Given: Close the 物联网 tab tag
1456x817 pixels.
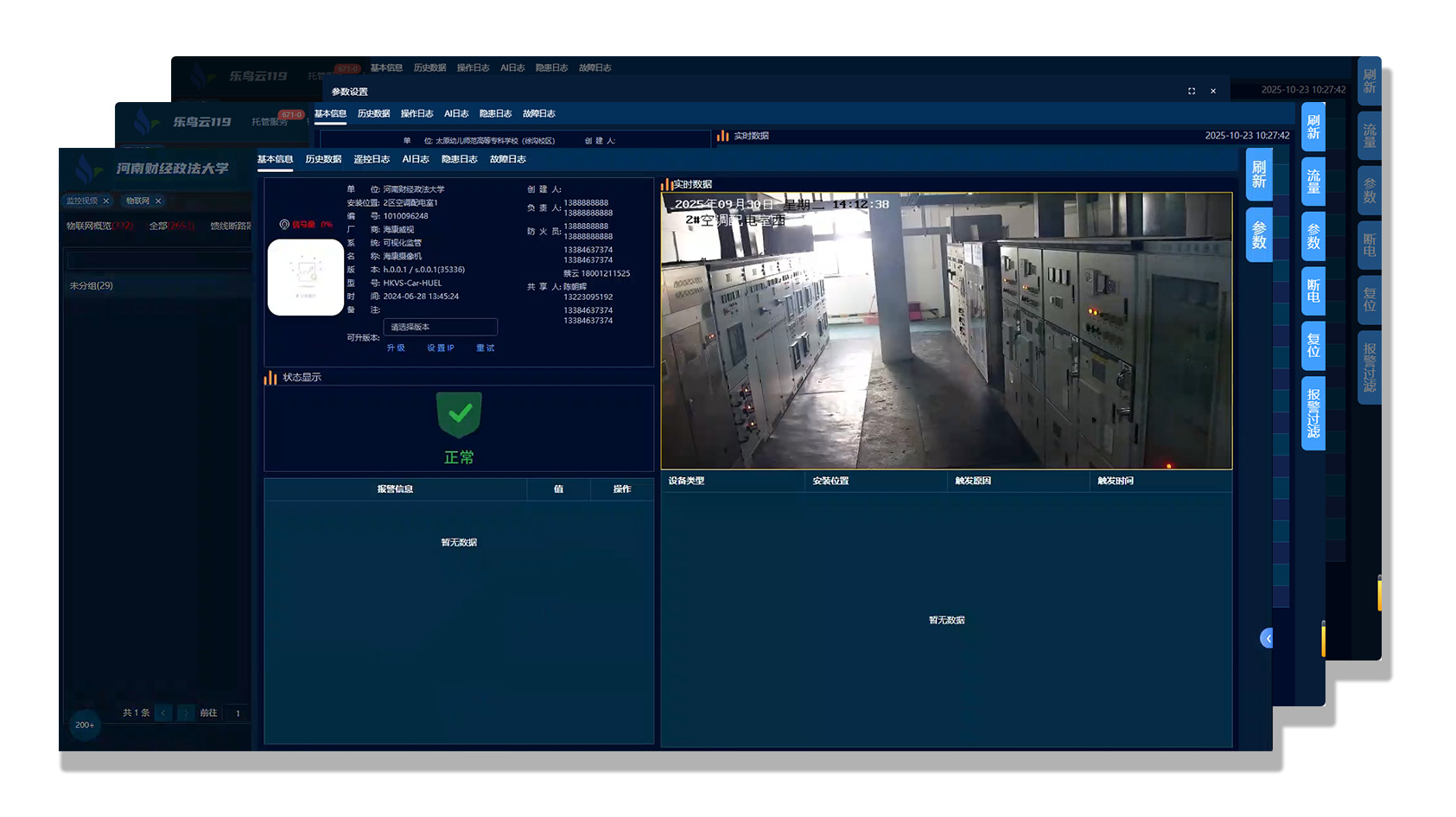Looking at the screenshot, I should click(158, 201).
